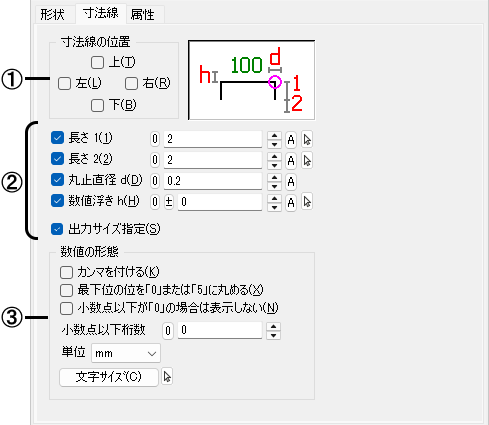This screenshot has width=489, height=425.
Task: Increase 長さ 2 value with up spinner
Action: [x=274, y=156]
